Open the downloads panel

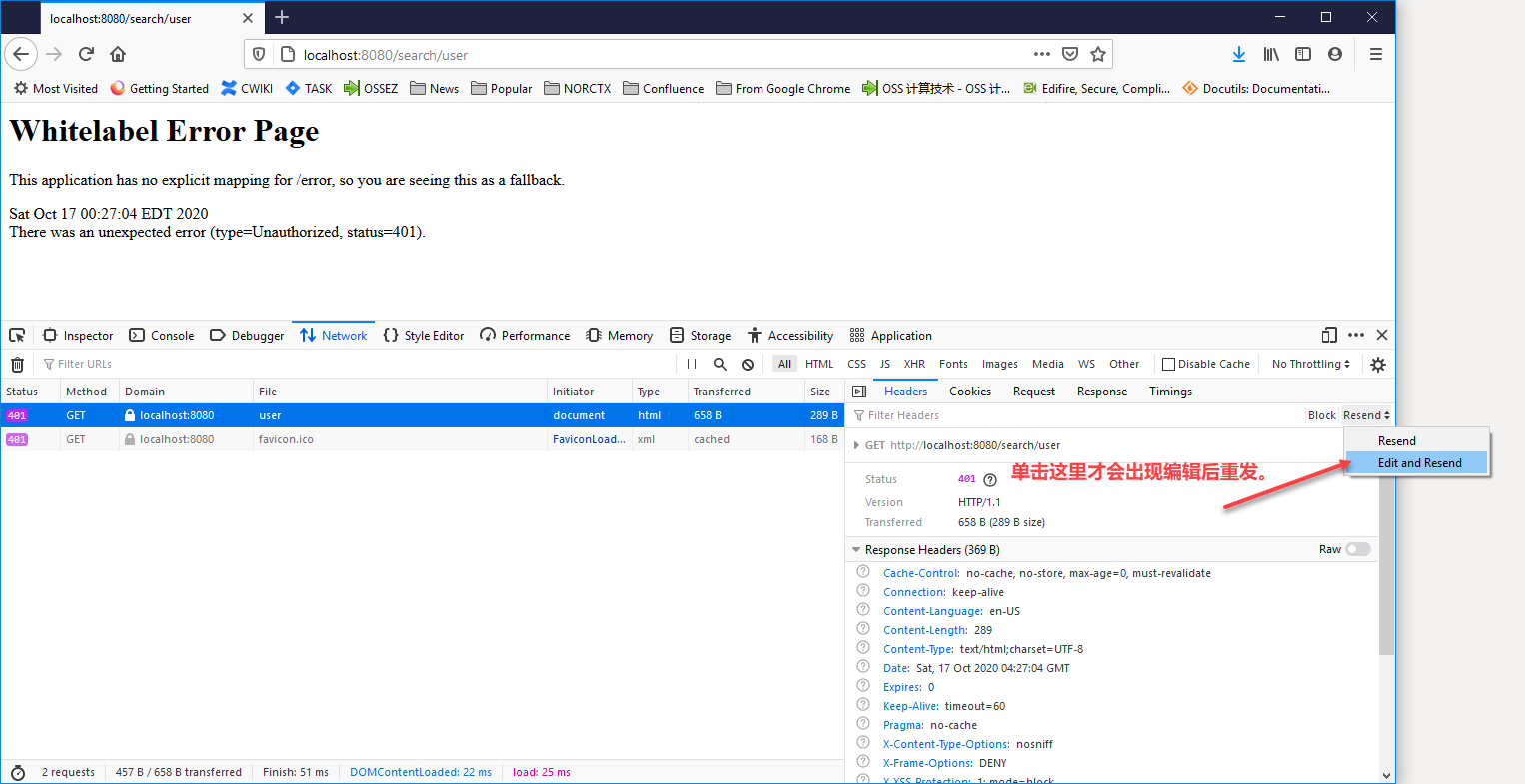coord(1239,54)
